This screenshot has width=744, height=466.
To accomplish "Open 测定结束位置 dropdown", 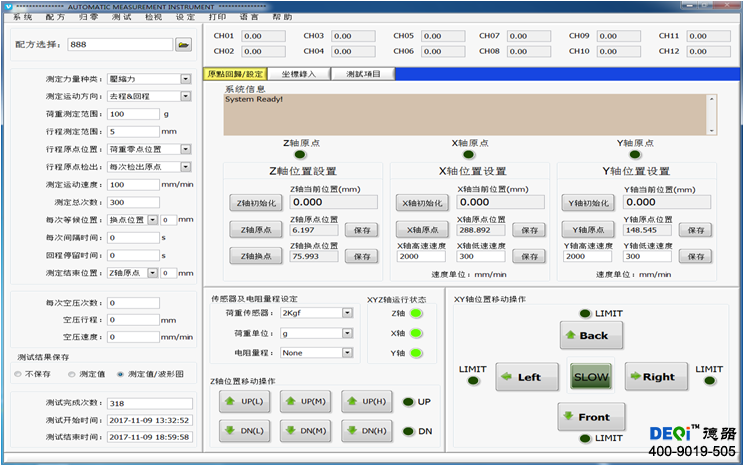I will [x=152, y=273].
